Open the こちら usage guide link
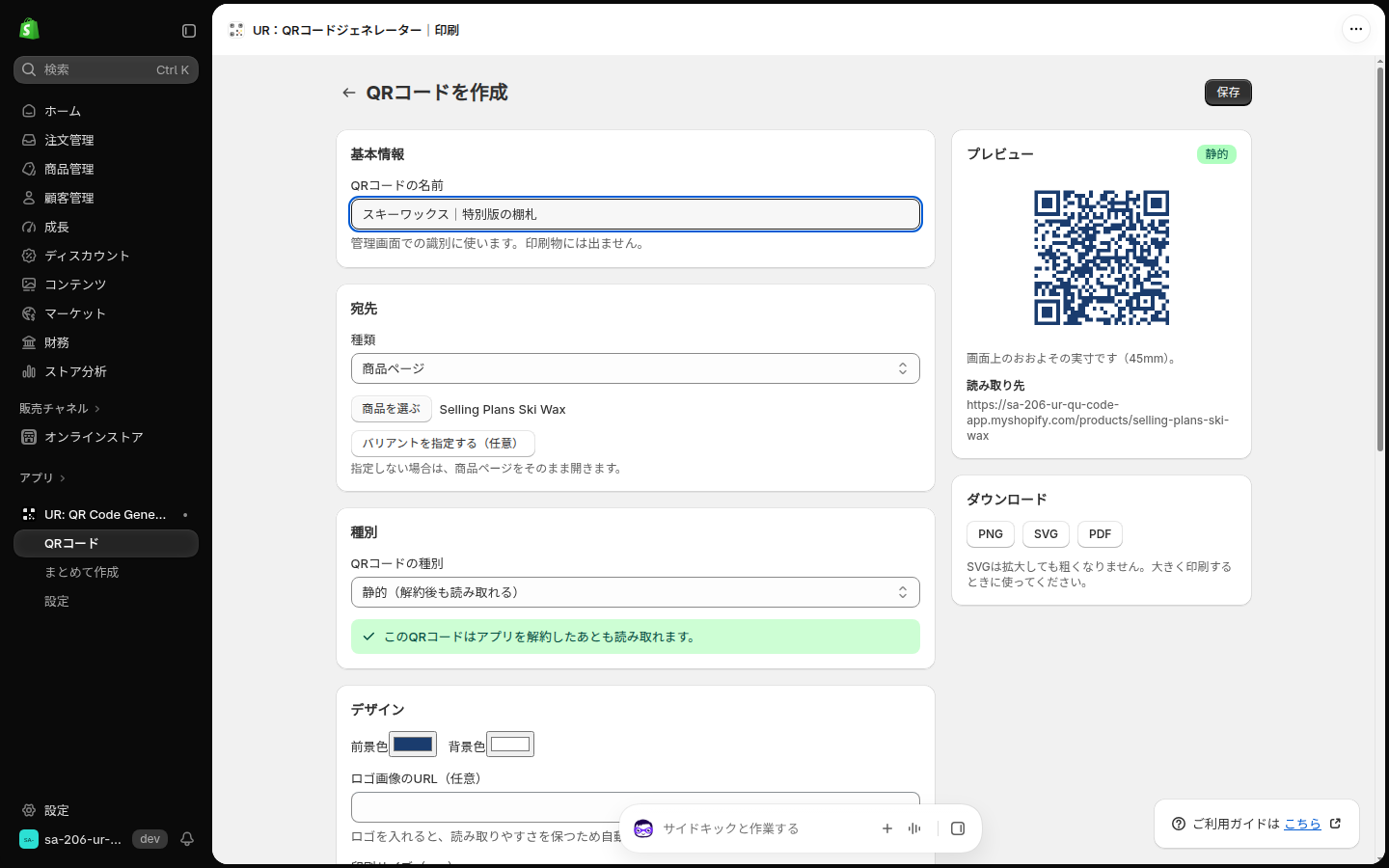This screenshot has width=1389, height=868. tap(1302, 824)
